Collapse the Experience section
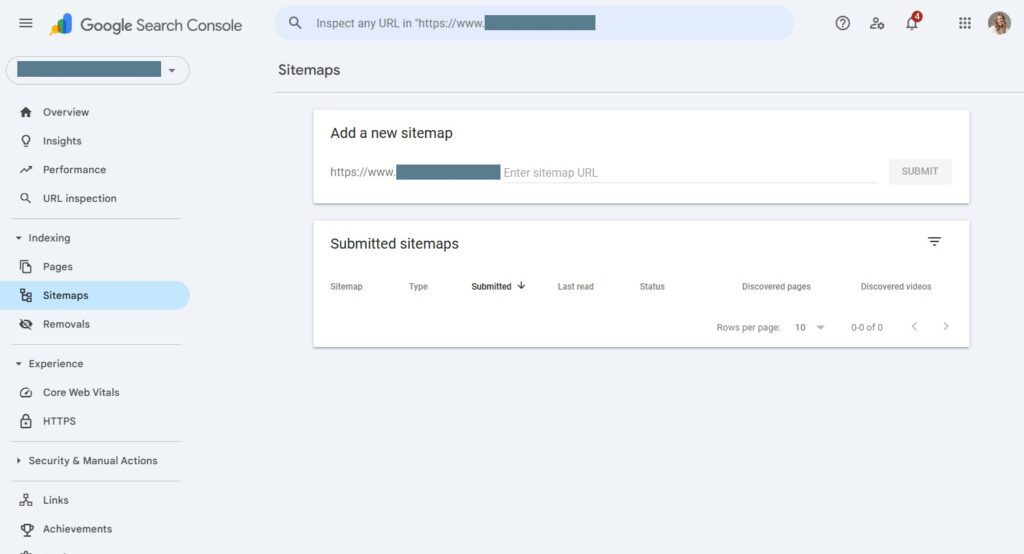 pos(18,364)
